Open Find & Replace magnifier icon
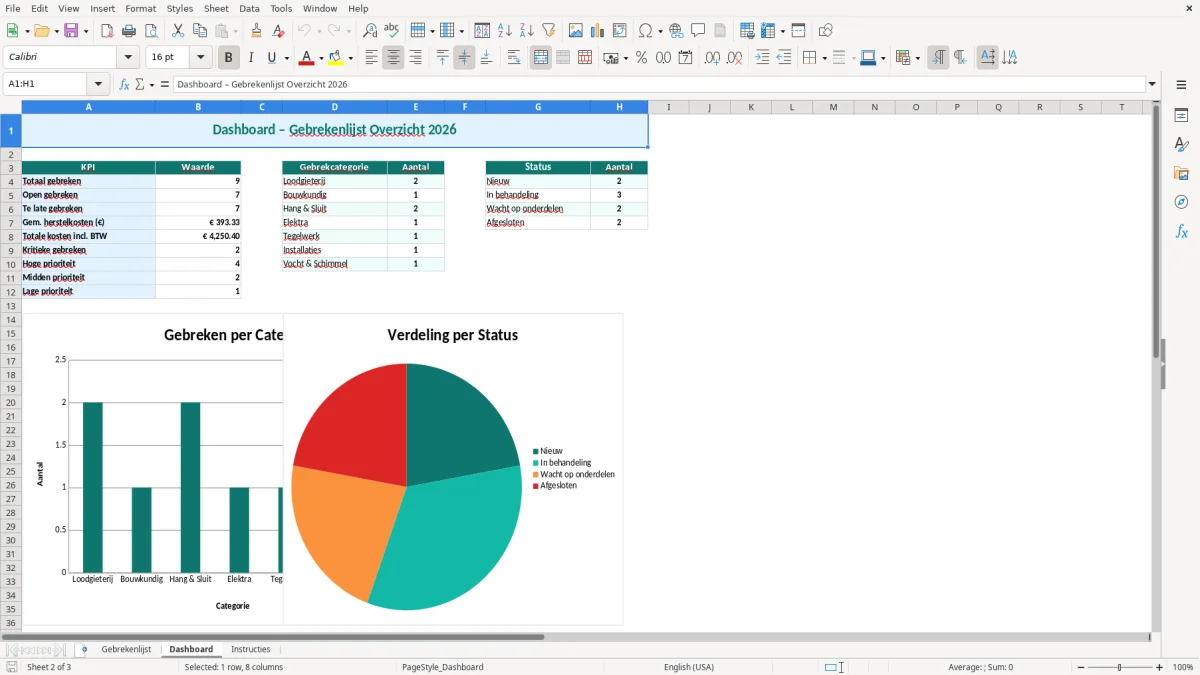Screen dimensions: 1200x675 370,31
